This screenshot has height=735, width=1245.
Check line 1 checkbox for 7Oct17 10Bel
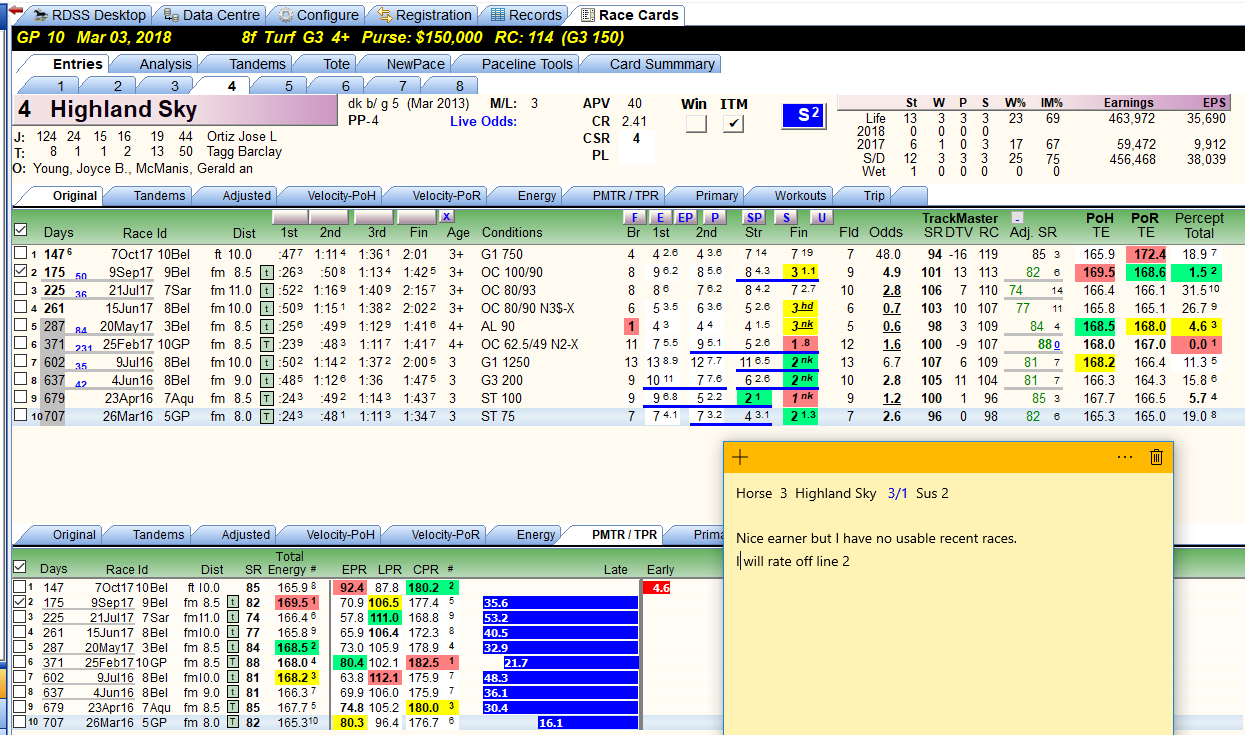(x=20, y=253)
